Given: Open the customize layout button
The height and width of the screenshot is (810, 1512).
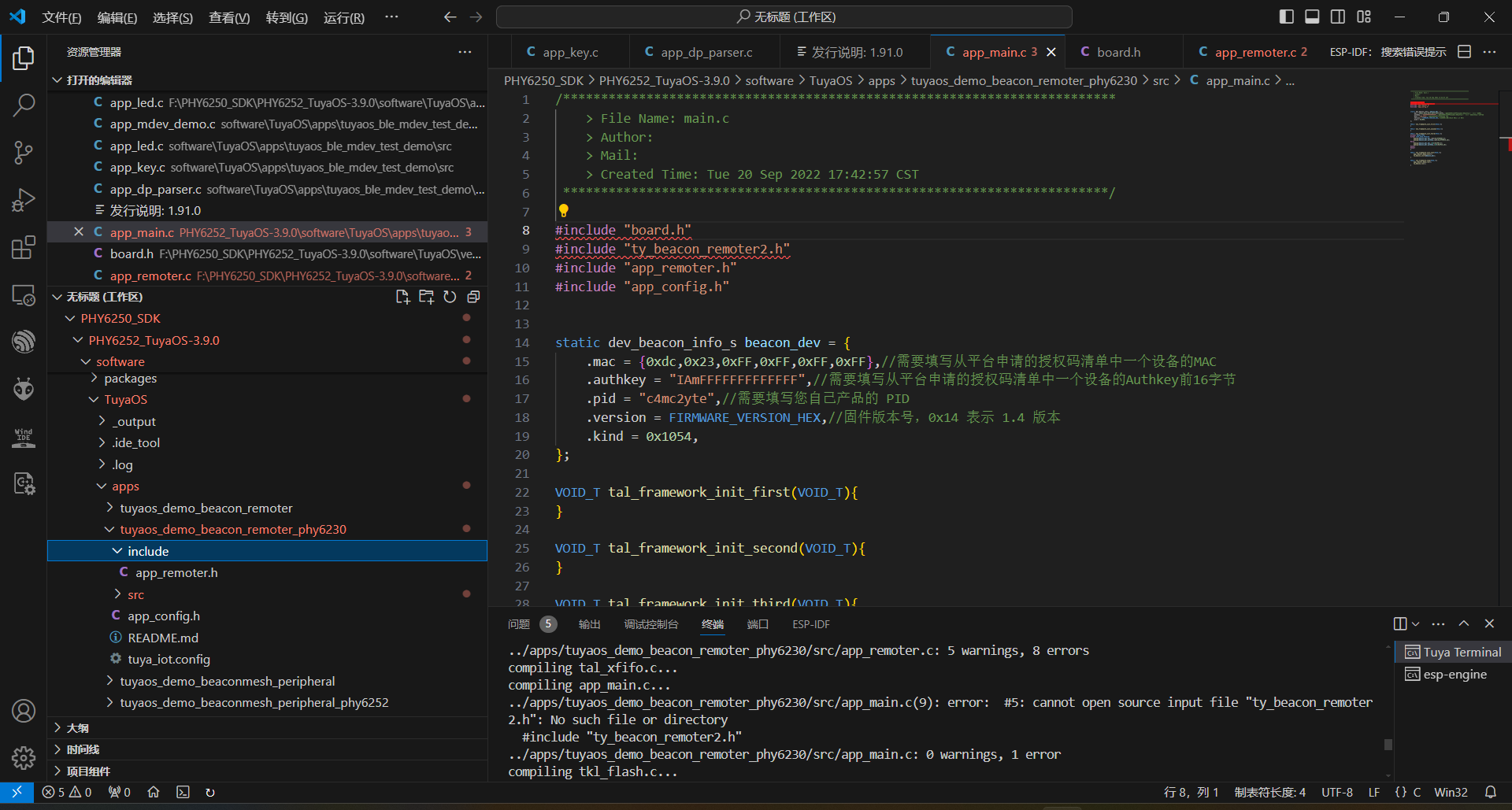Looking at the screenshot, I should pos(1364,17).
